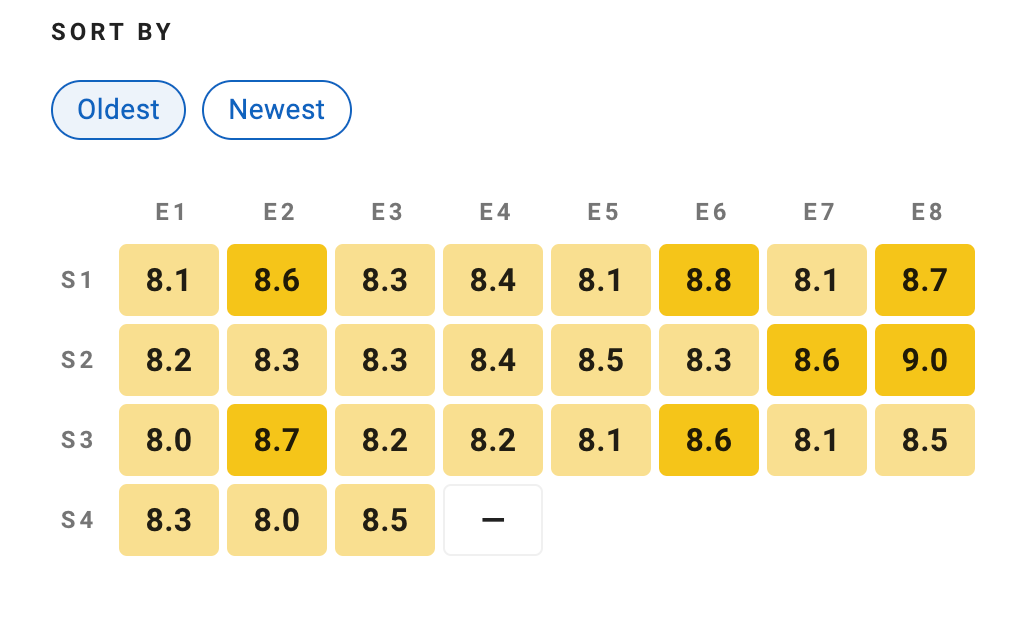Select the S1 E6 rating 8.8 cell
Screen dimensions: 1036x640
(709, 280)
